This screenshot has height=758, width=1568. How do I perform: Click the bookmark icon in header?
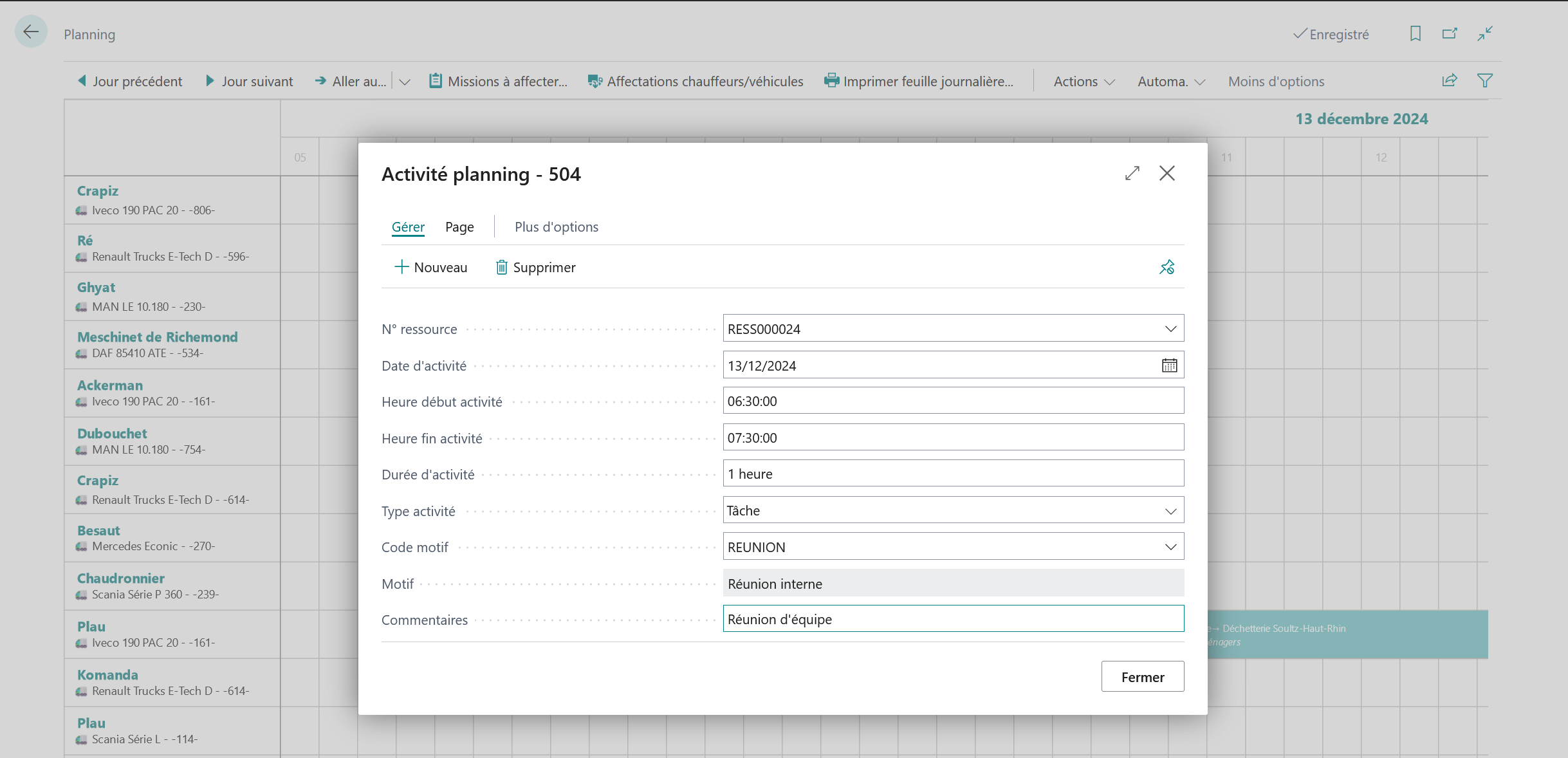click(x=1415, y=33)
